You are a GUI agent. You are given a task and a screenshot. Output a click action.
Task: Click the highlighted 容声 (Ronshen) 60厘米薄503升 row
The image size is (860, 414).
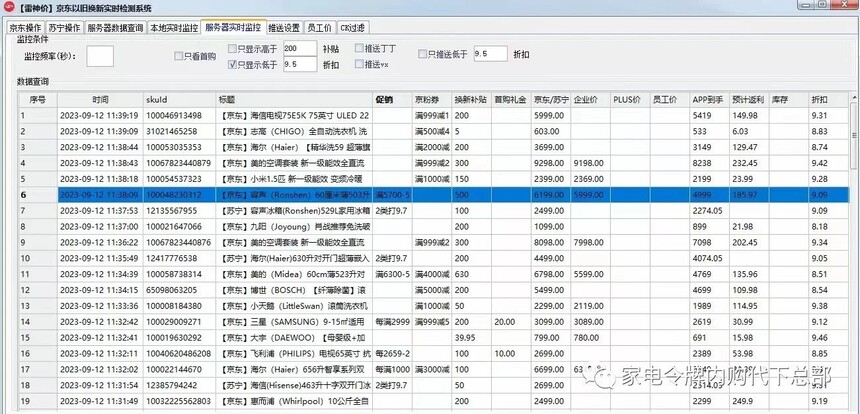(433, 195)
